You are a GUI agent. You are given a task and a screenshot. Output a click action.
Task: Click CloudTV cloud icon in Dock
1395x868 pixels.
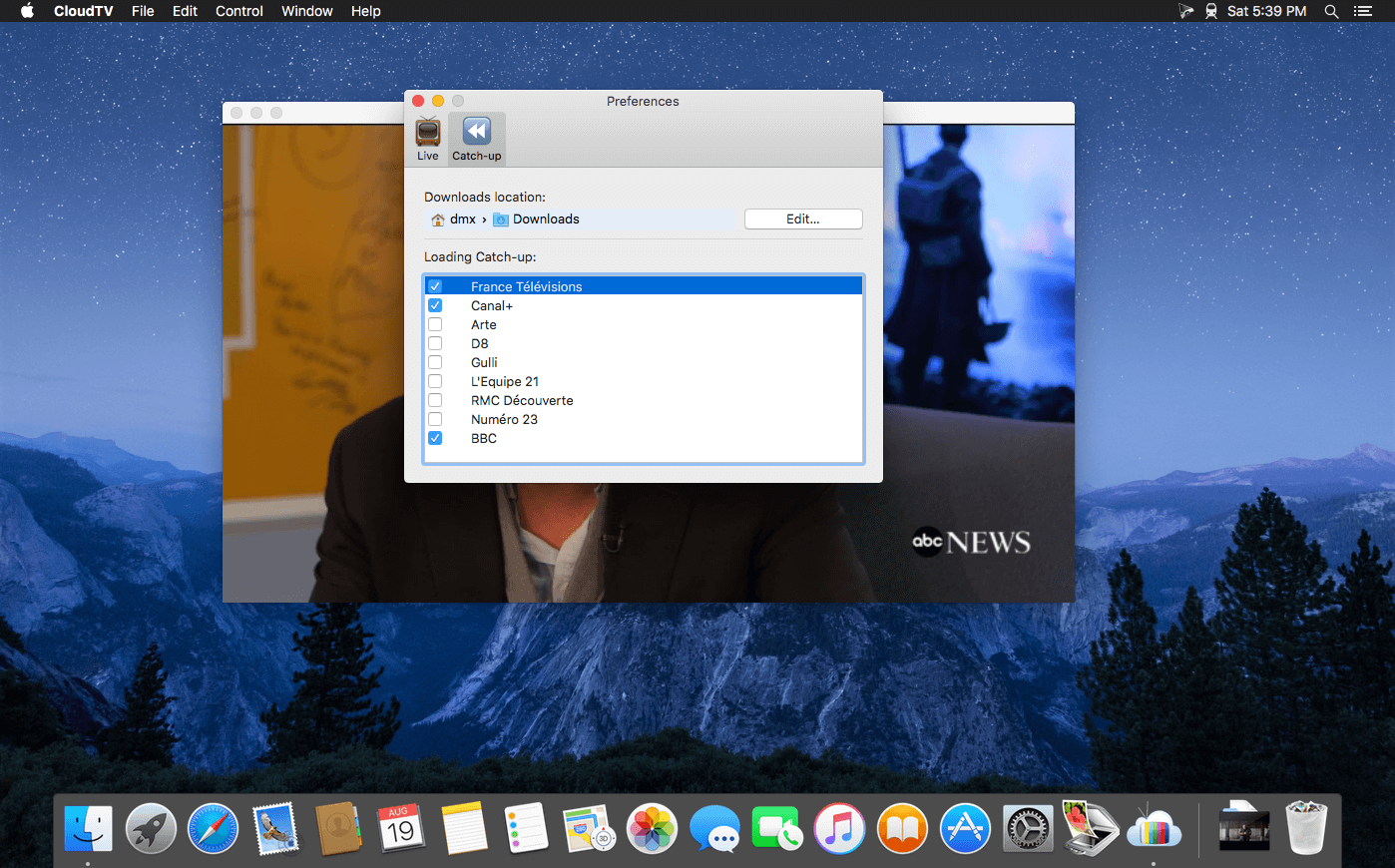pos(1154,829)
